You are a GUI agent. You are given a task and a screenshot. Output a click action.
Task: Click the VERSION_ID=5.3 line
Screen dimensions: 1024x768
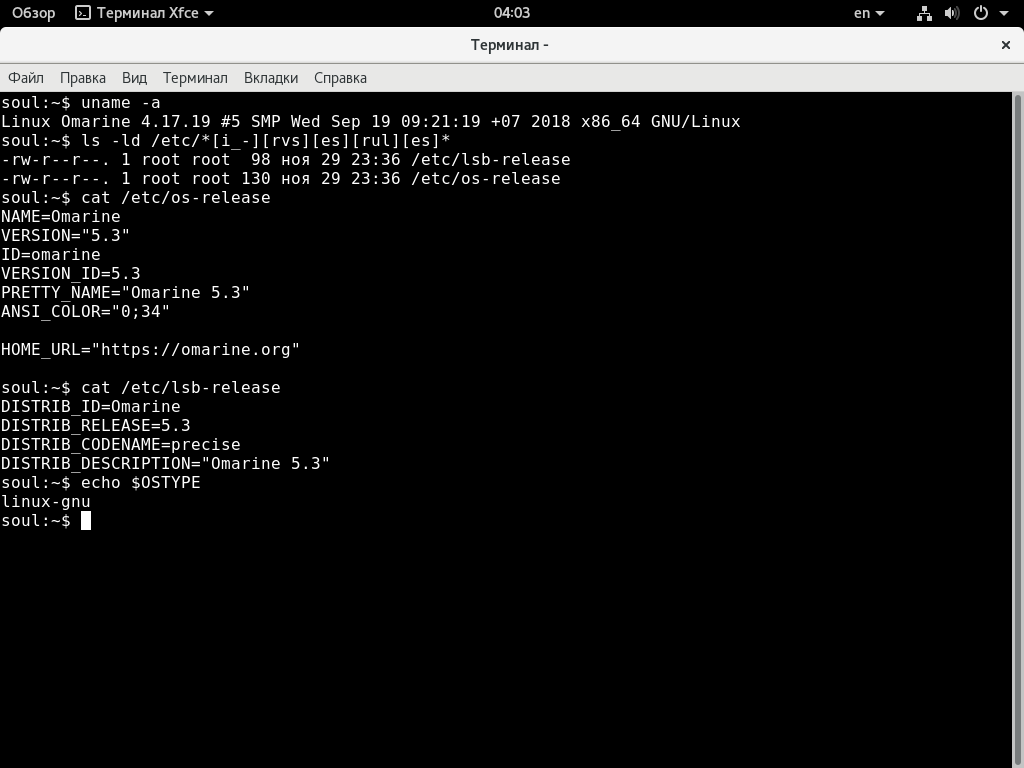[x=71, y=273]
